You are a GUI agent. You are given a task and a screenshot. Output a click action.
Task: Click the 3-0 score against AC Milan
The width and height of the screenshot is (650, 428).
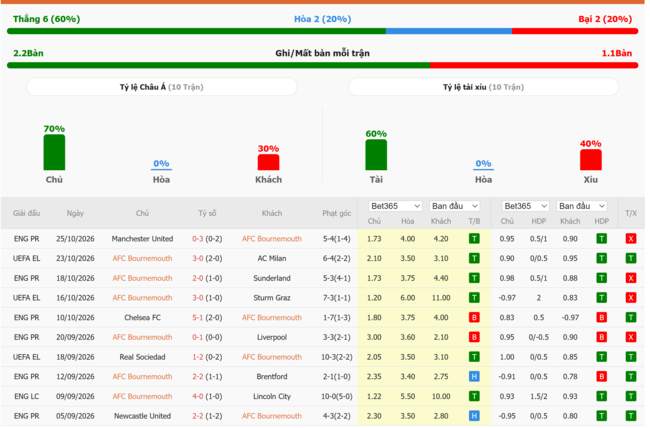pos(199,260)
